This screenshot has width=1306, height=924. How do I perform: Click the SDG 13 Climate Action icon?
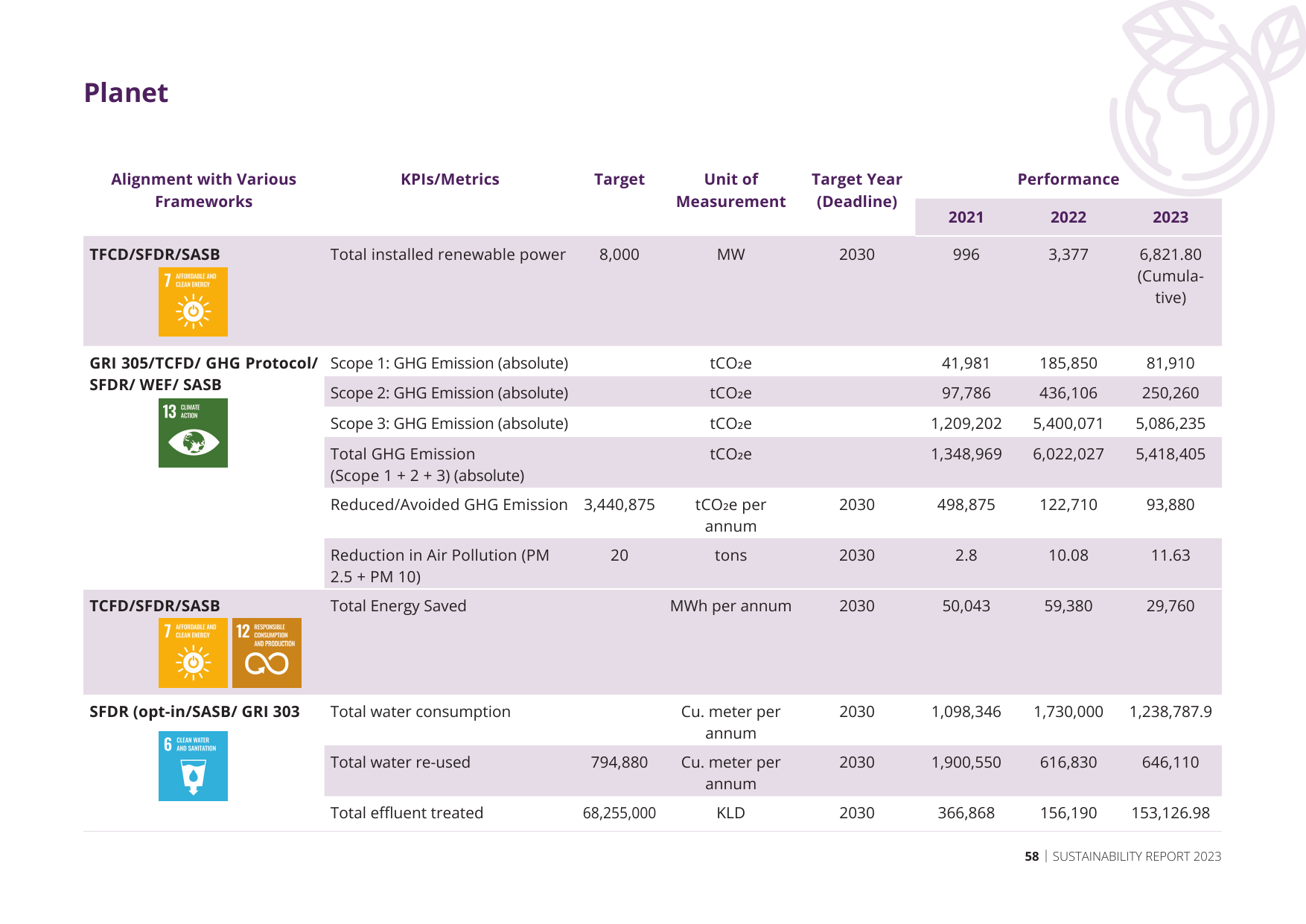pos(193,433)
